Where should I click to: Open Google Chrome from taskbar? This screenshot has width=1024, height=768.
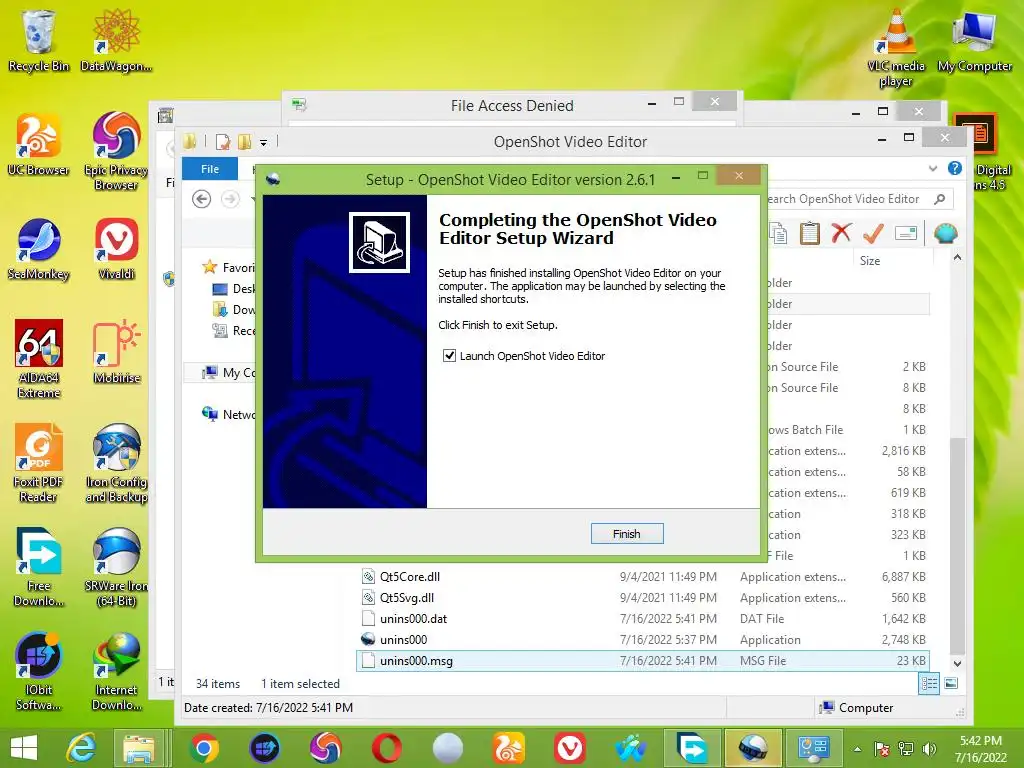click(x=204, y=748)
